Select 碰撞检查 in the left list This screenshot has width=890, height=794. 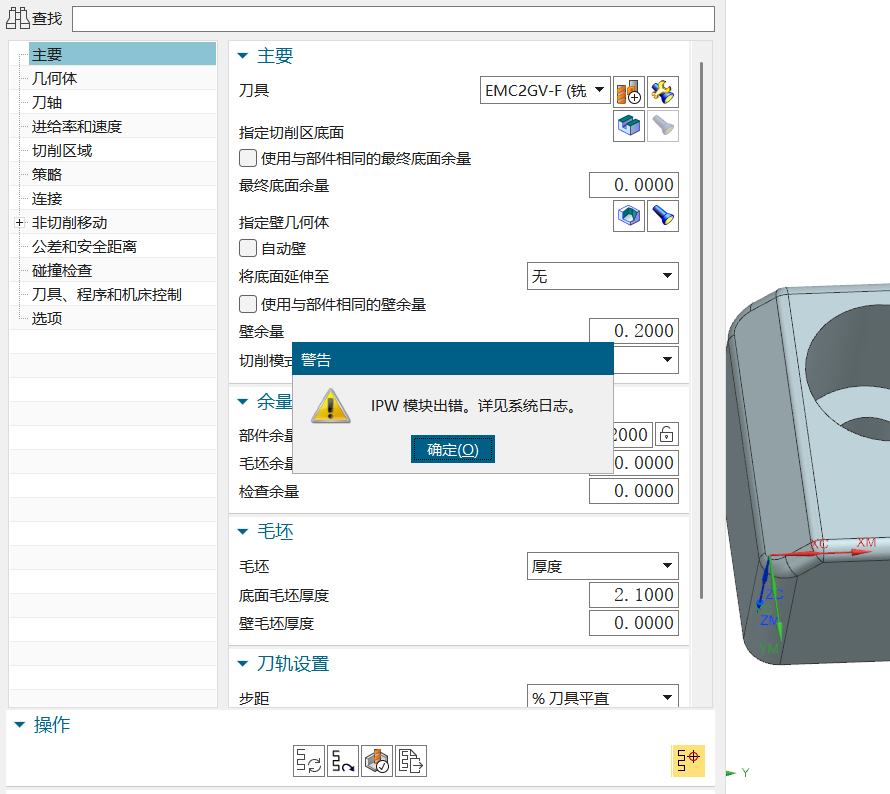tap(62, 271)
